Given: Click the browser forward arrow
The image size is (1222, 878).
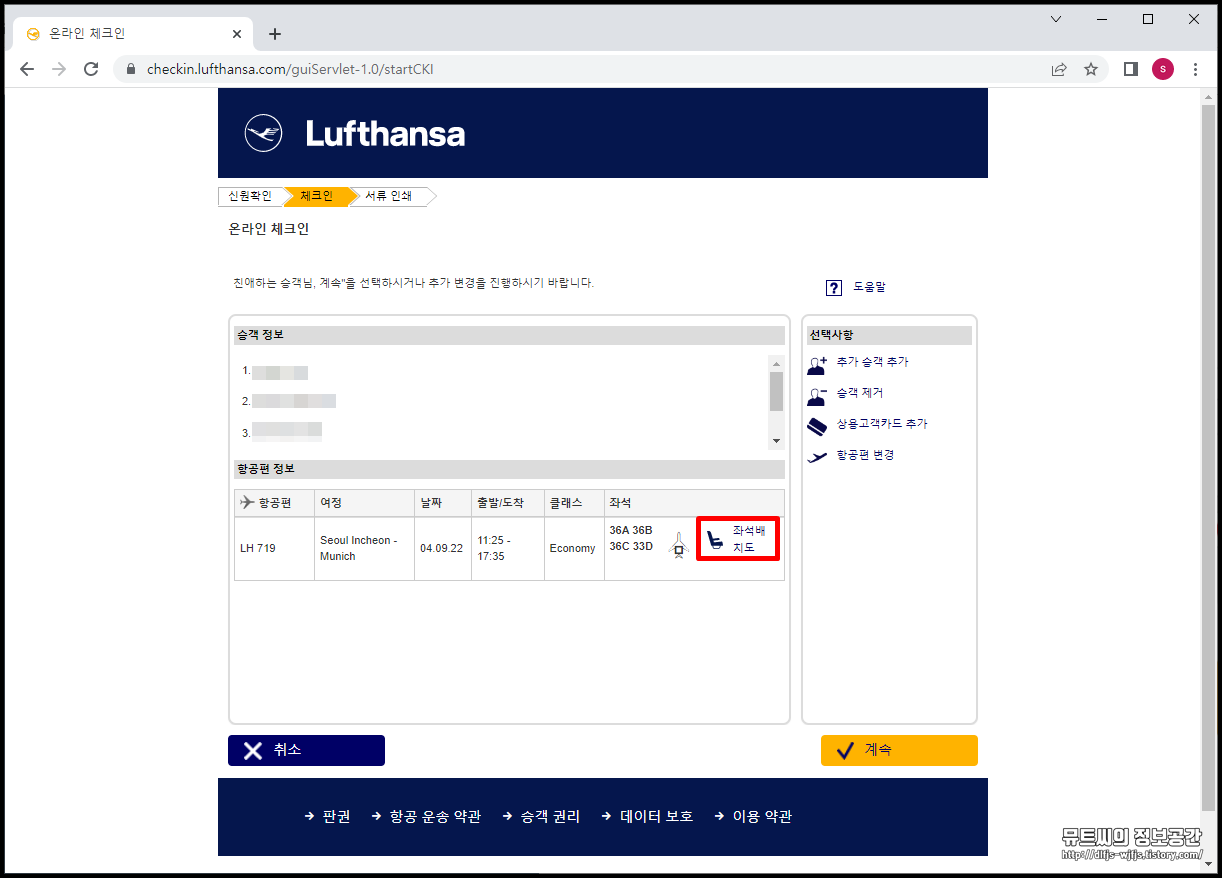Looking at the screenshot, I should tap(59, 69).
